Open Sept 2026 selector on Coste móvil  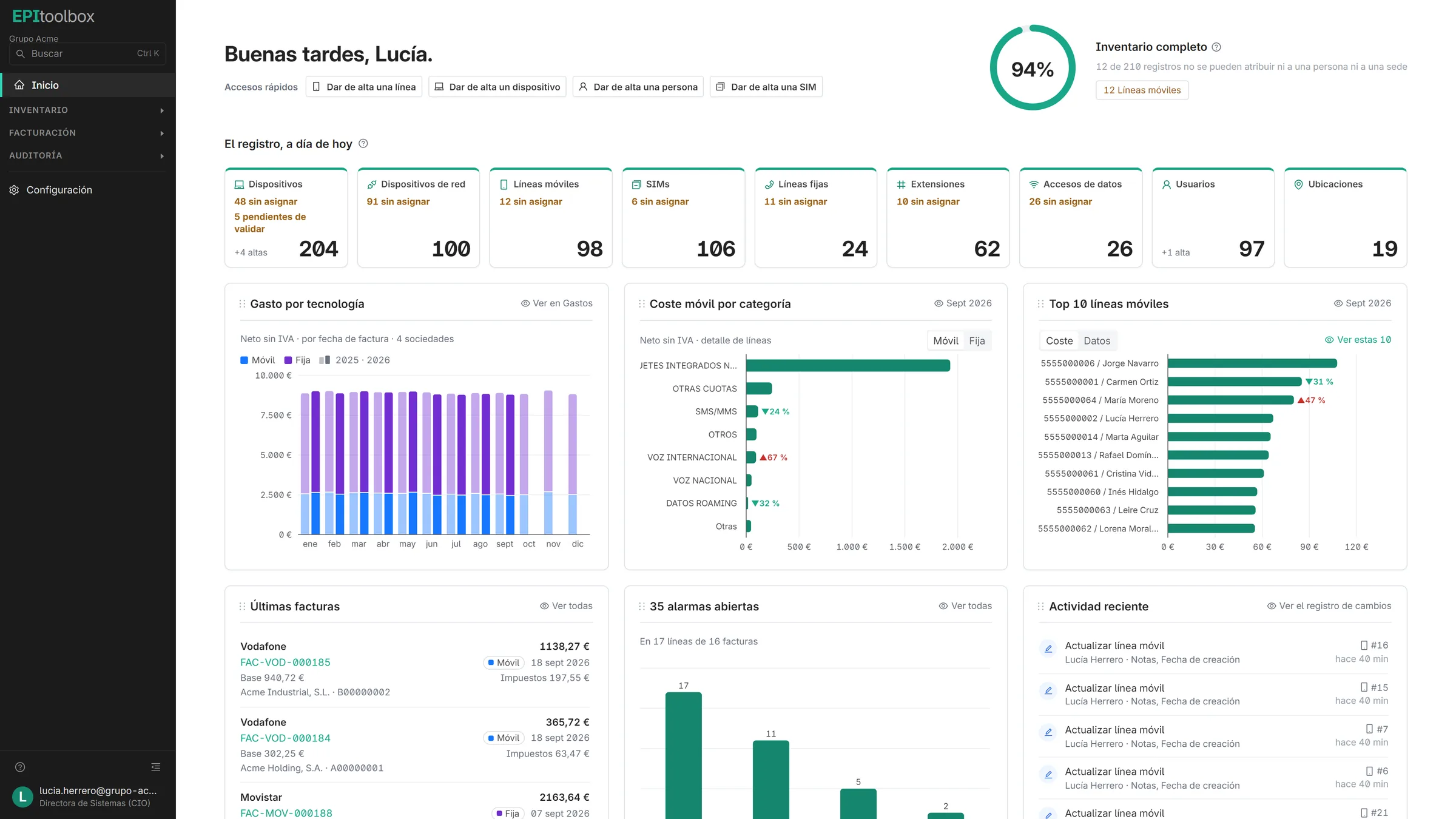[963, 303]
